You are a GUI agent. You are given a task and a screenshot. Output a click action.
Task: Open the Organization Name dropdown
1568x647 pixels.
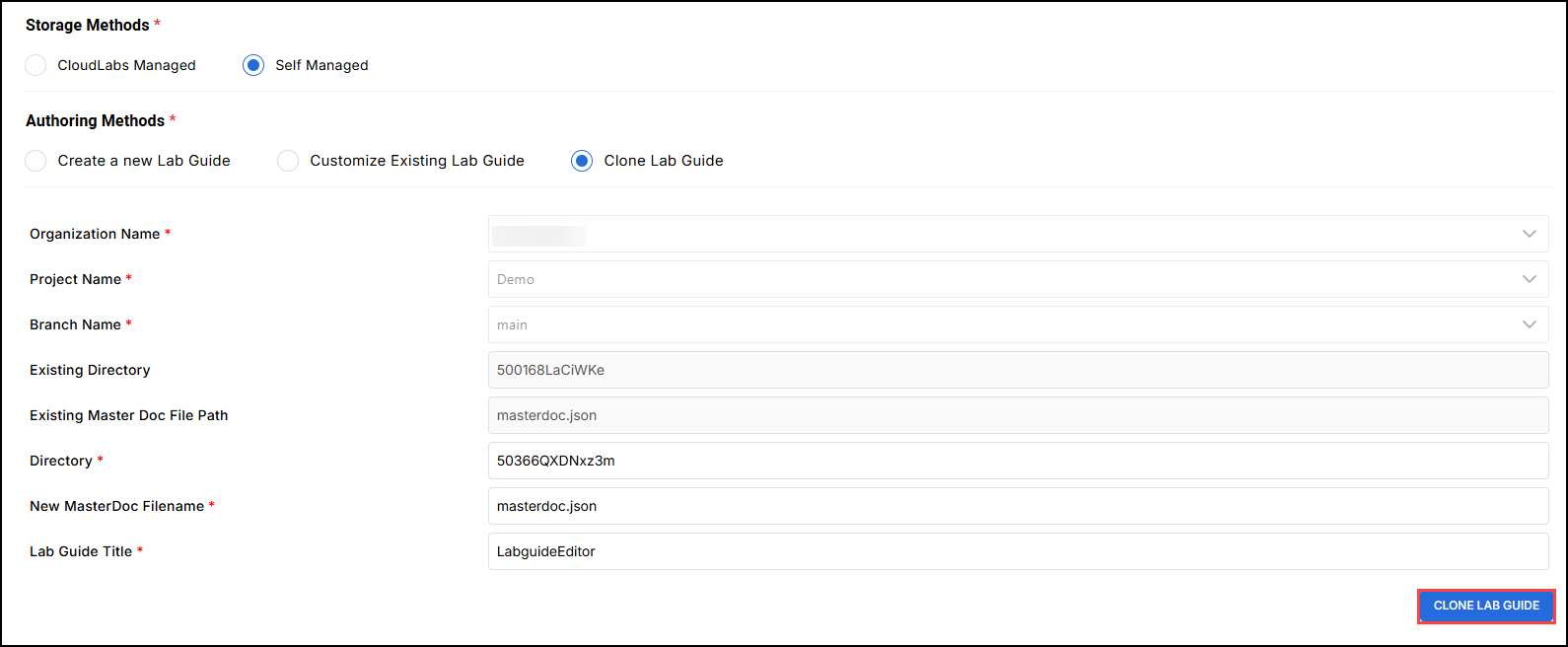1018,234
